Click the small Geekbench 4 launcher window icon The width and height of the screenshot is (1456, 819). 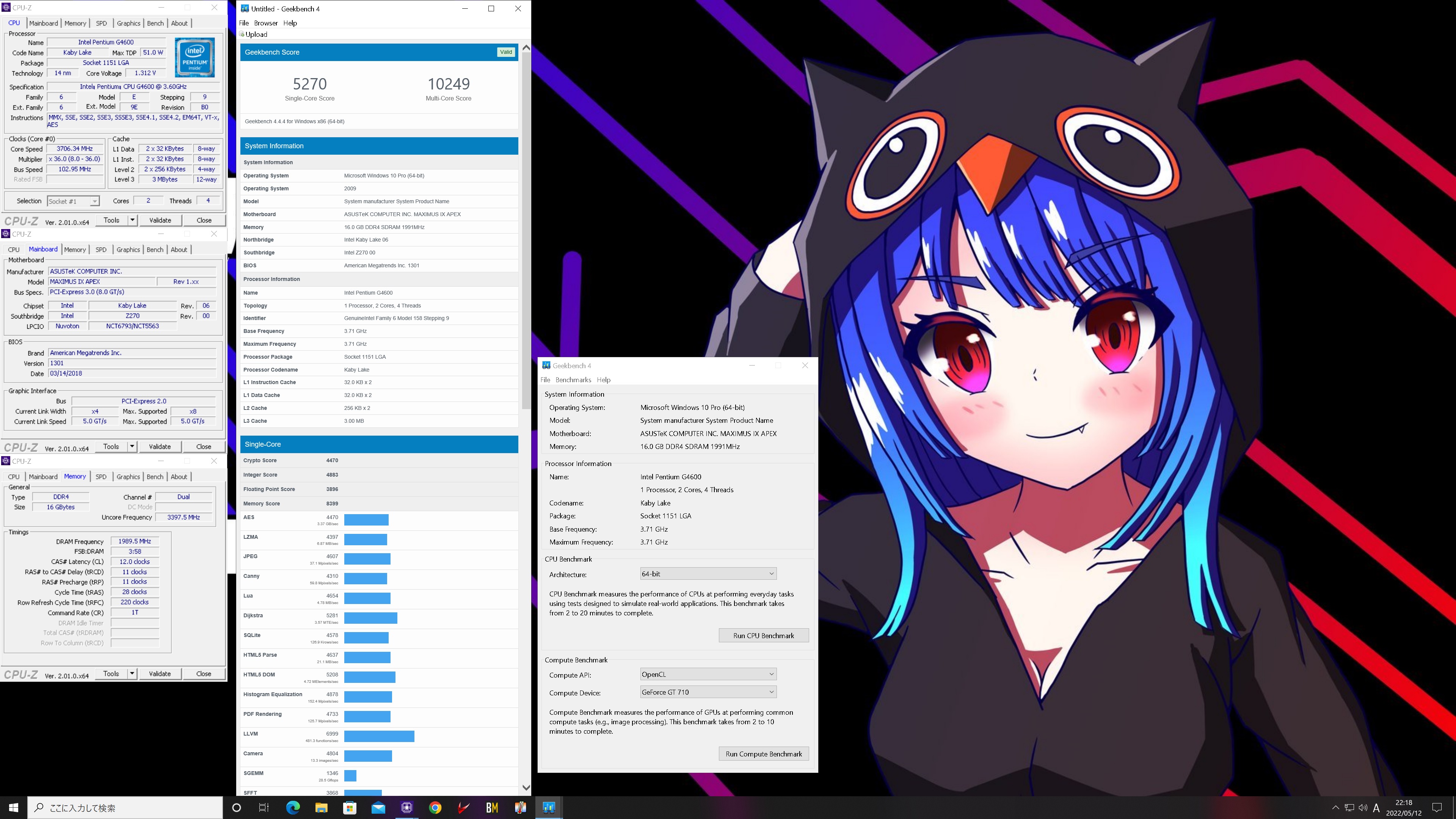click(x=546, y=365)
